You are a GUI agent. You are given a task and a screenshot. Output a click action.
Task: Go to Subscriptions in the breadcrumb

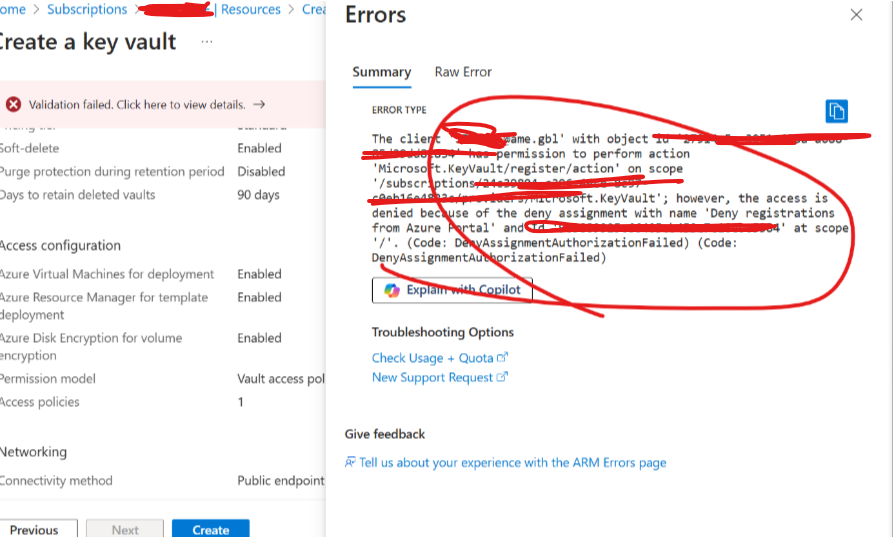[87, 10]
